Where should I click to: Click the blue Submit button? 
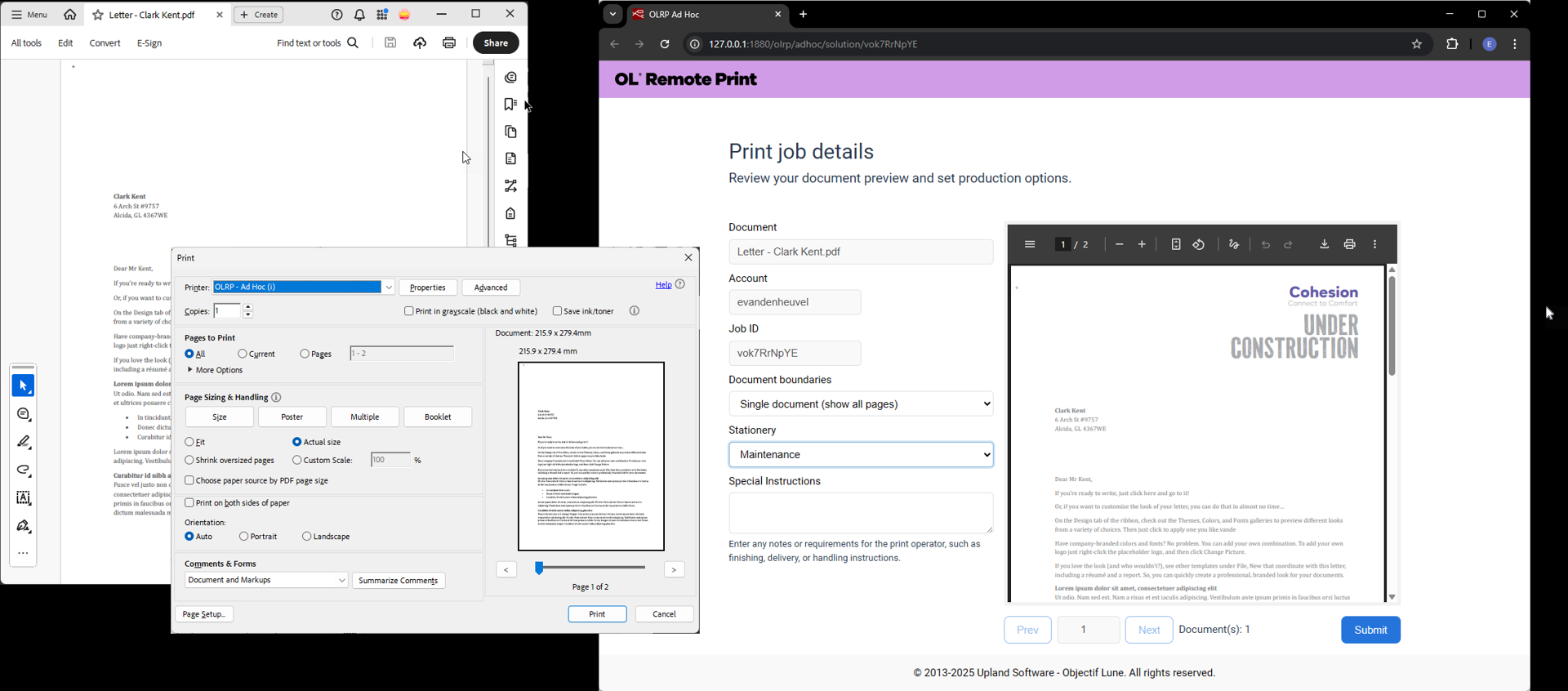pos(1370,630)
